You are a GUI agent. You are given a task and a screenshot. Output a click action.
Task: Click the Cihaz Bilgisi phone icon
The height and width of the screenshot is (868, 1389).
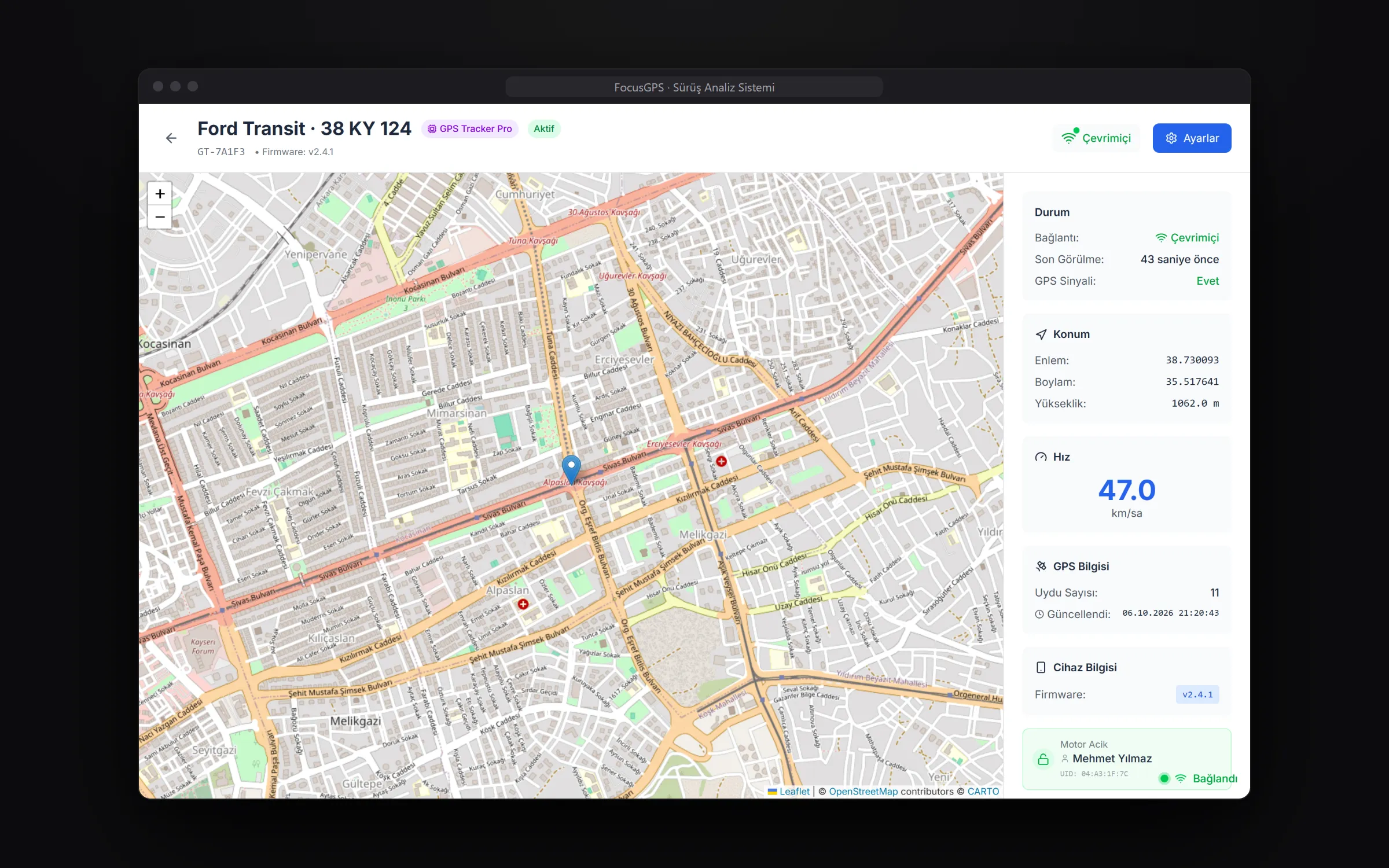pos(1041,667)
